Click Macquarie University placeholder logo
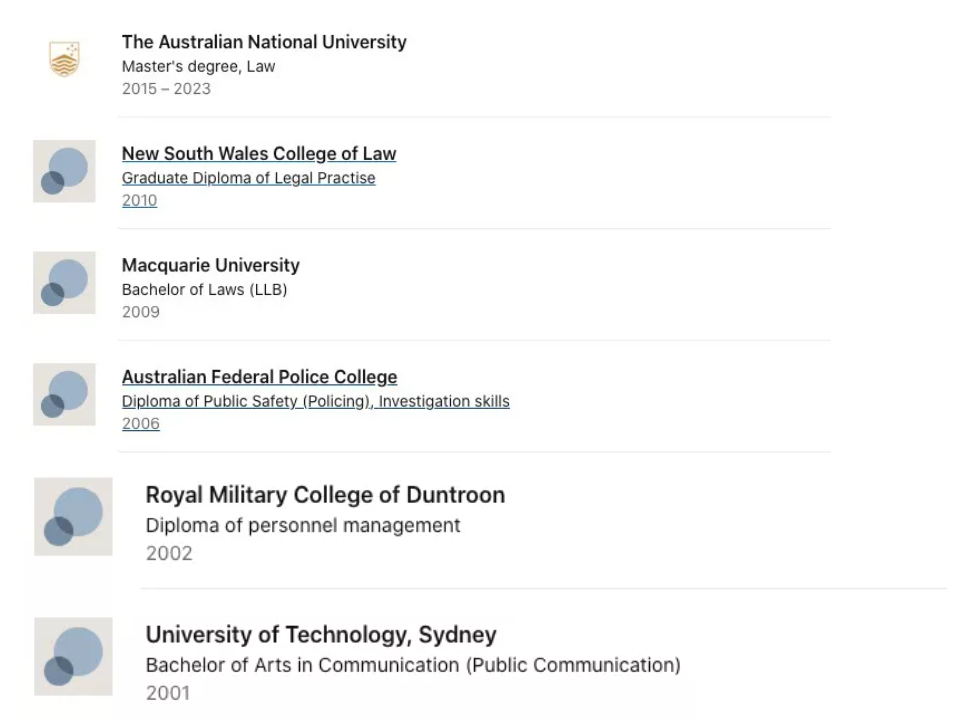Image resolution: width=956 pixels, height=719 pixels. pos(64,282)
